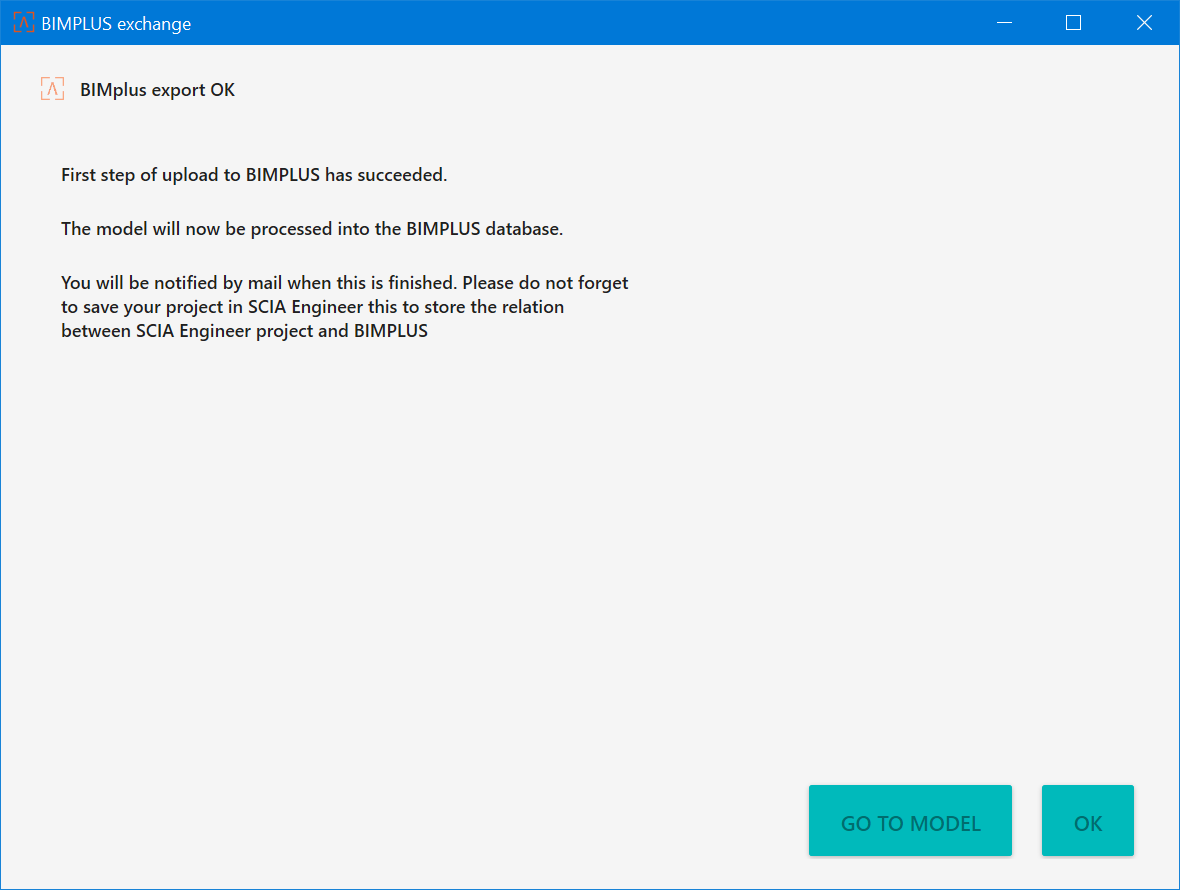Click the "model will now be processed" line

(x=312, y=229)
